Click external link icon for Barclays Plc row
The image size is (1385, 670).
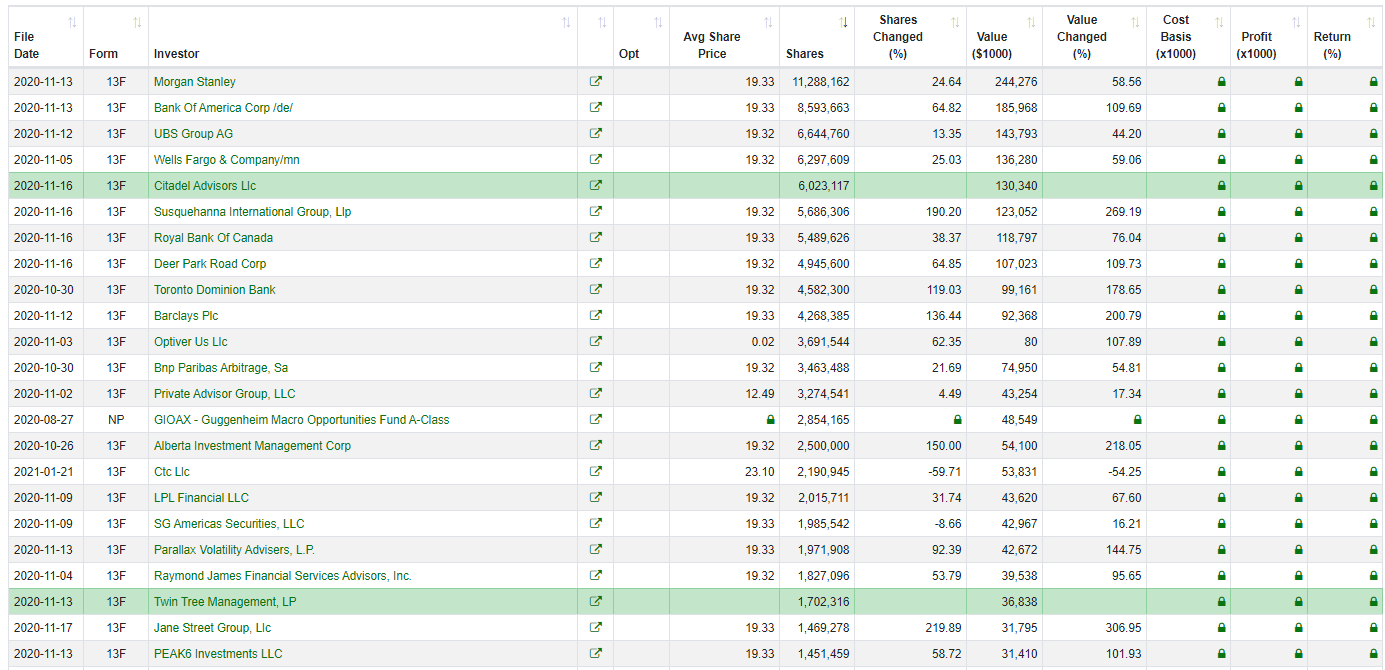(596, 316)
